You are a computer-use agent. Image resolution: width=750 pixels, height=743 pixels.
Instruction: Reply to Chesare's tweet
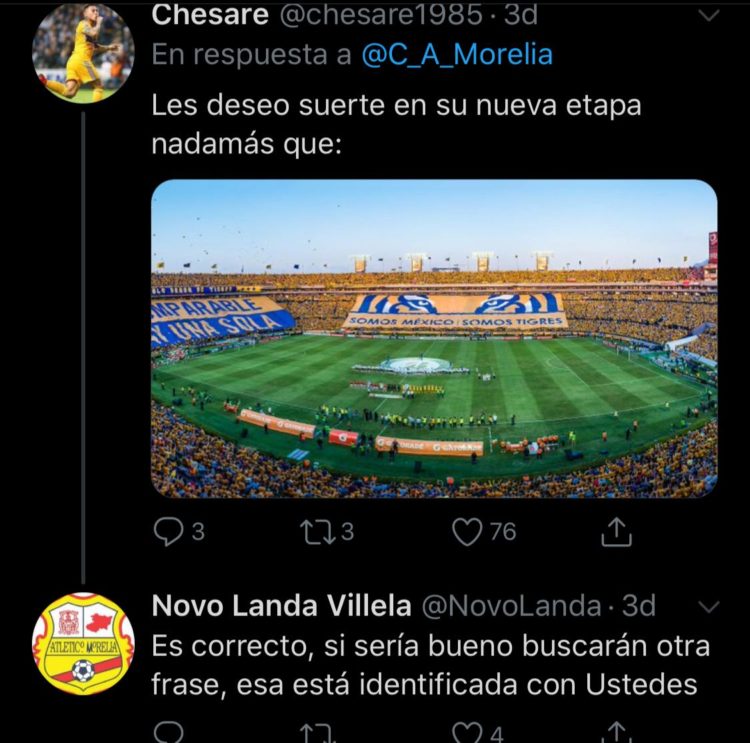(167, 532)
